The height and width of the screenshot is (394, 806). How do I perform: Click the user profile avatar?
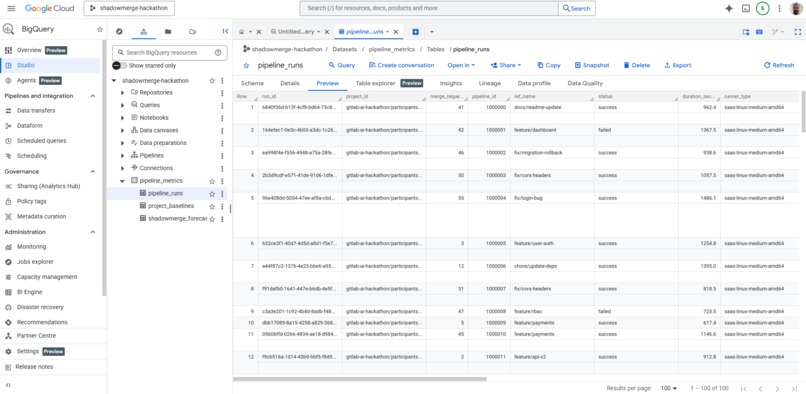[x=796, y=8]
